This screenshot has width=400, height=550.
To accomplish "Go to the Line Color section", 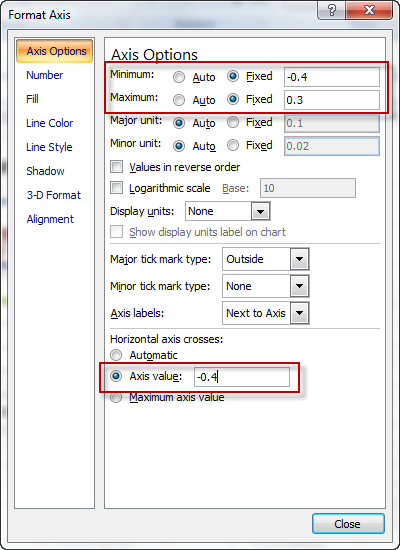I will click(x=49, y=123).
